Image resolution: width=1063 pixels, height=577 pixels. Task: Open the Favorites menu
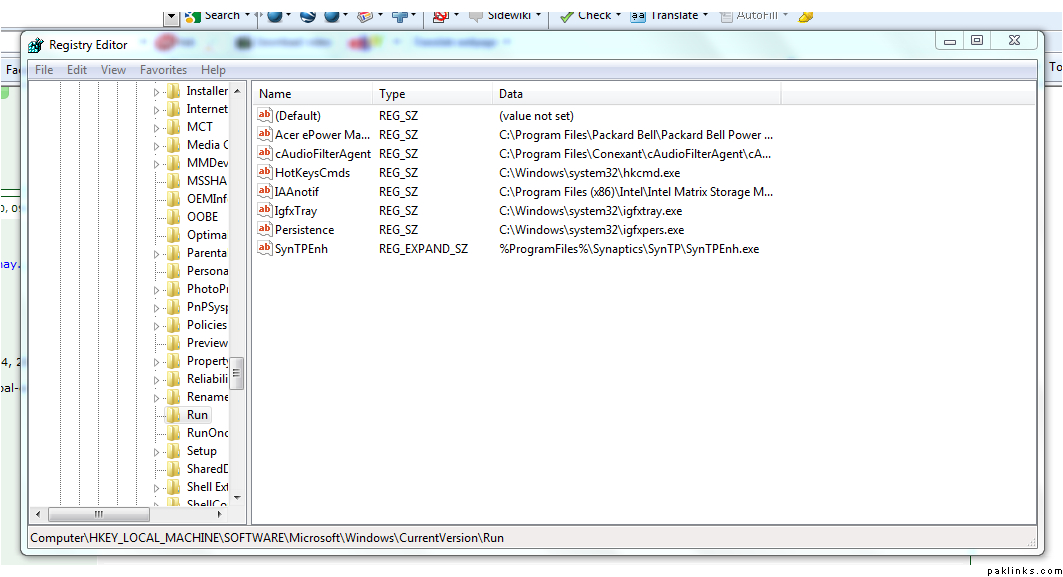[163, 70]
